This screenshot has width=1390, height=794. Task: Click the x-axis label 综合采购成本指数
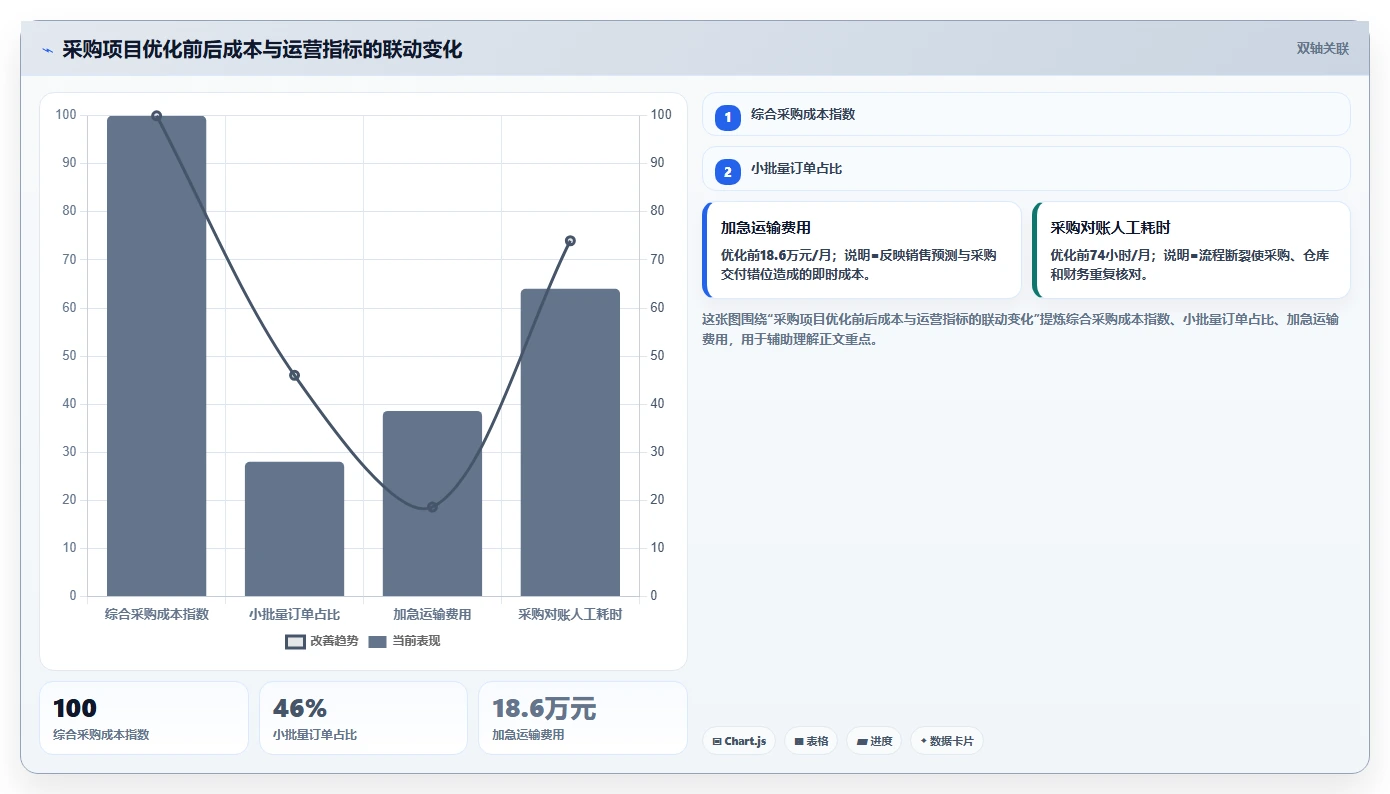tap(157, 614)
